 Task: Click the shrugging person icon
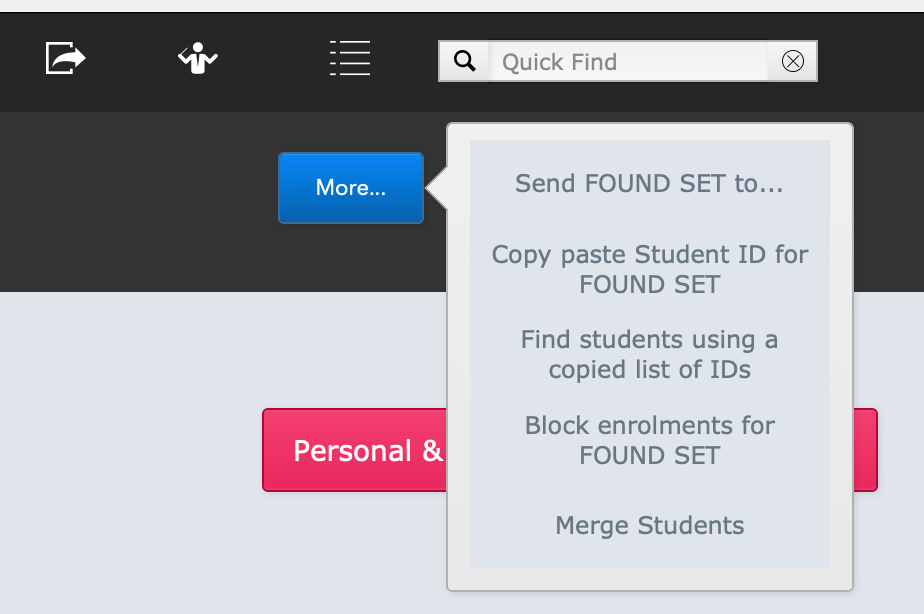(x=198, y=58)
